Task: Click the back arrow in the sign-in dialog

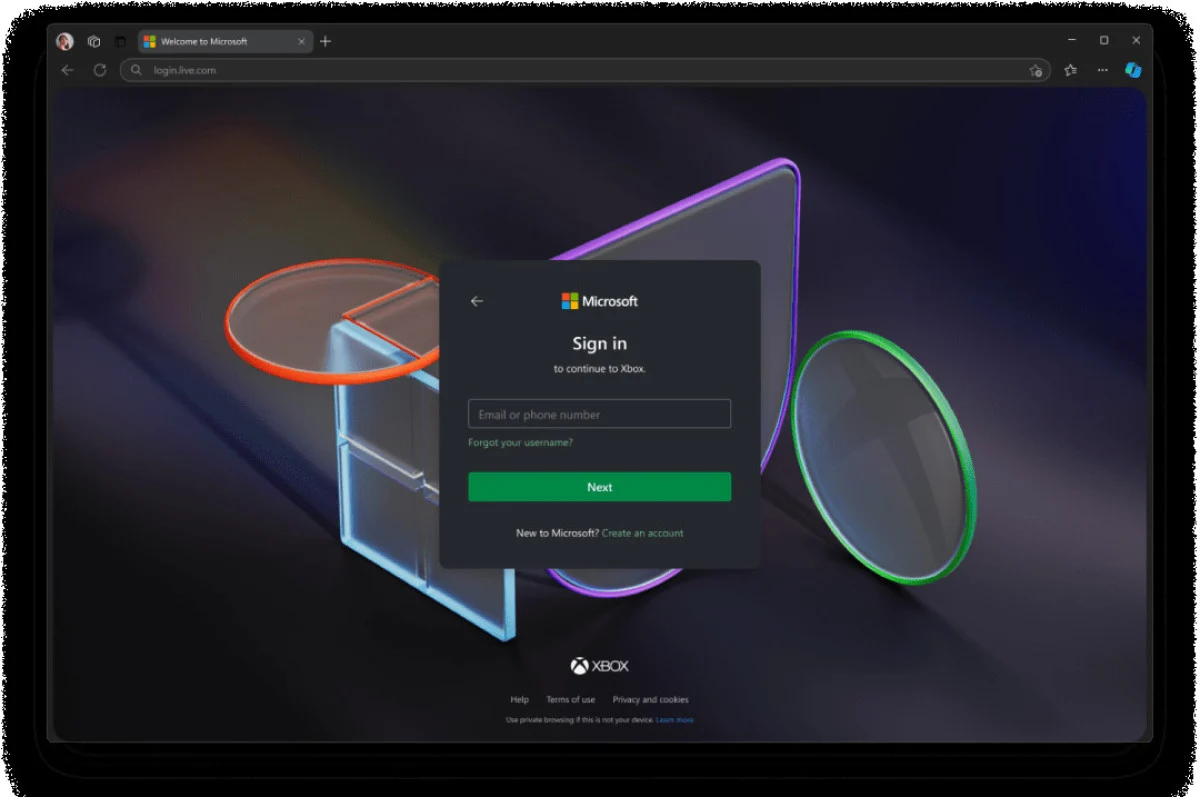Action: point(477,301)
